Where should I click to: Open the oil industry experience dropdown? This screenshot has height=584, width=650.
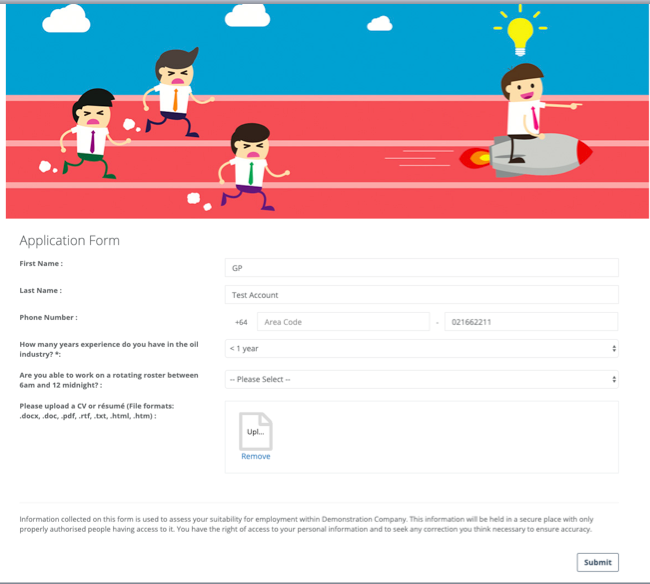pos(422,349)
